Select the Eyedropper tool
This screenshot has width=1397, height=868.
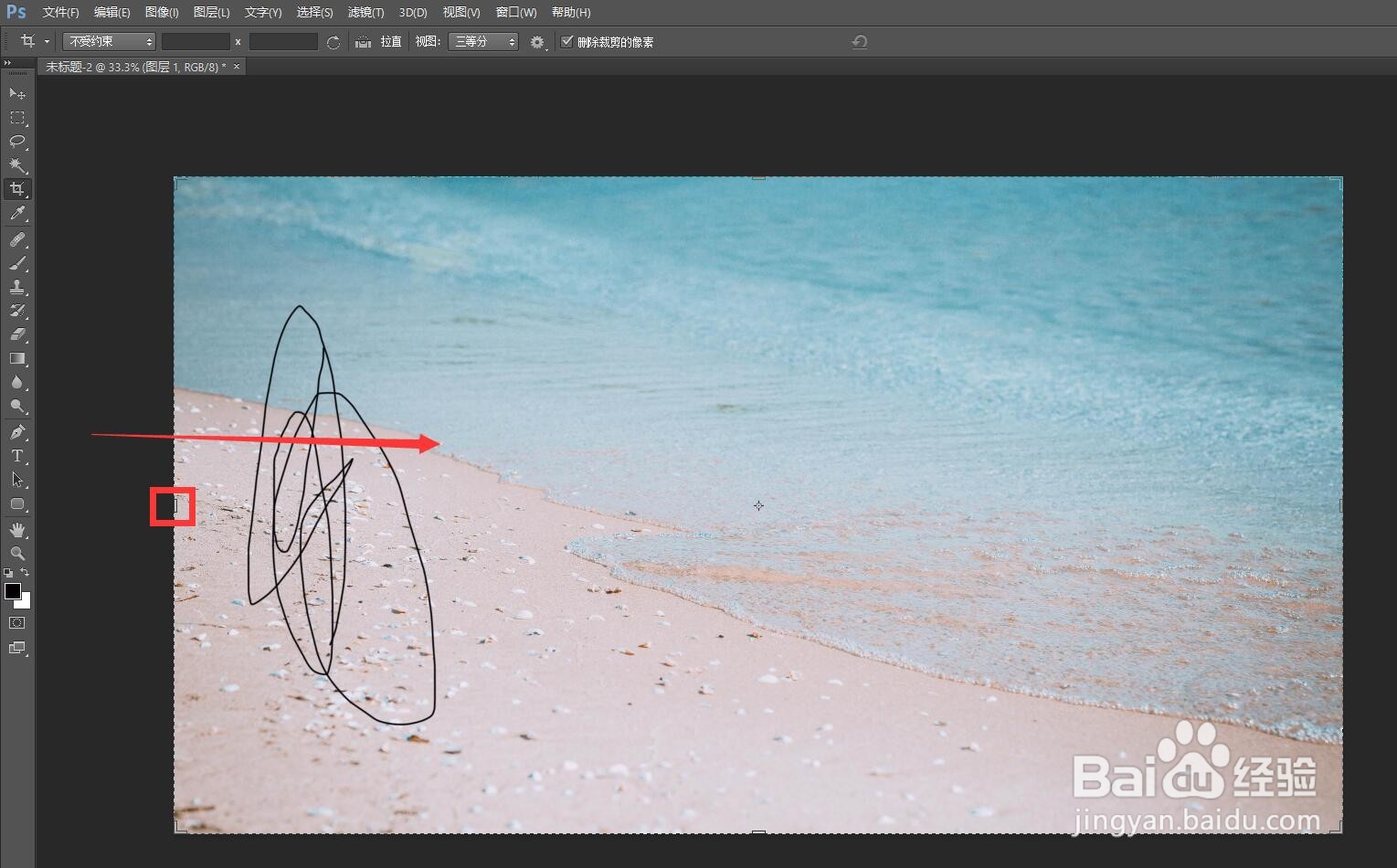click(17, 214)
